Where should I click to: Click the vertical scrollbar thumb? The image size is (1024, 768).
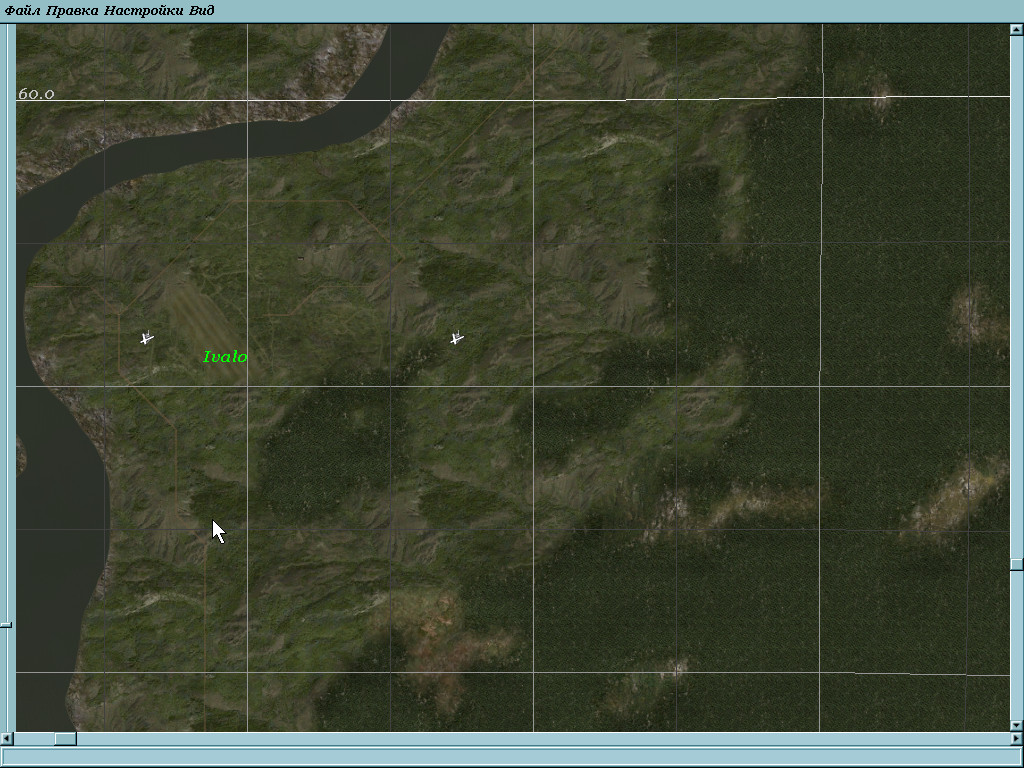click(x=1017, y=564)
